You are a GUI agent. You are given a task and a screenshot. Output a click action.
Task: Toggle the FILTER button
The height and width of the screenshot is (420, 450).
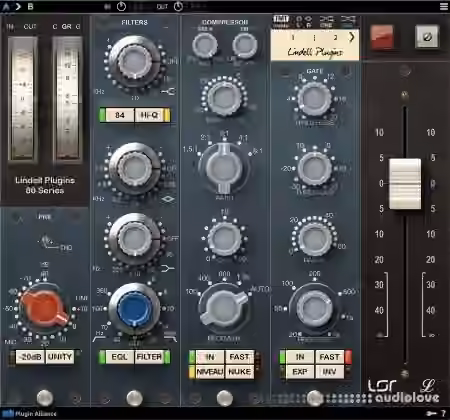[x=149, y=357]
